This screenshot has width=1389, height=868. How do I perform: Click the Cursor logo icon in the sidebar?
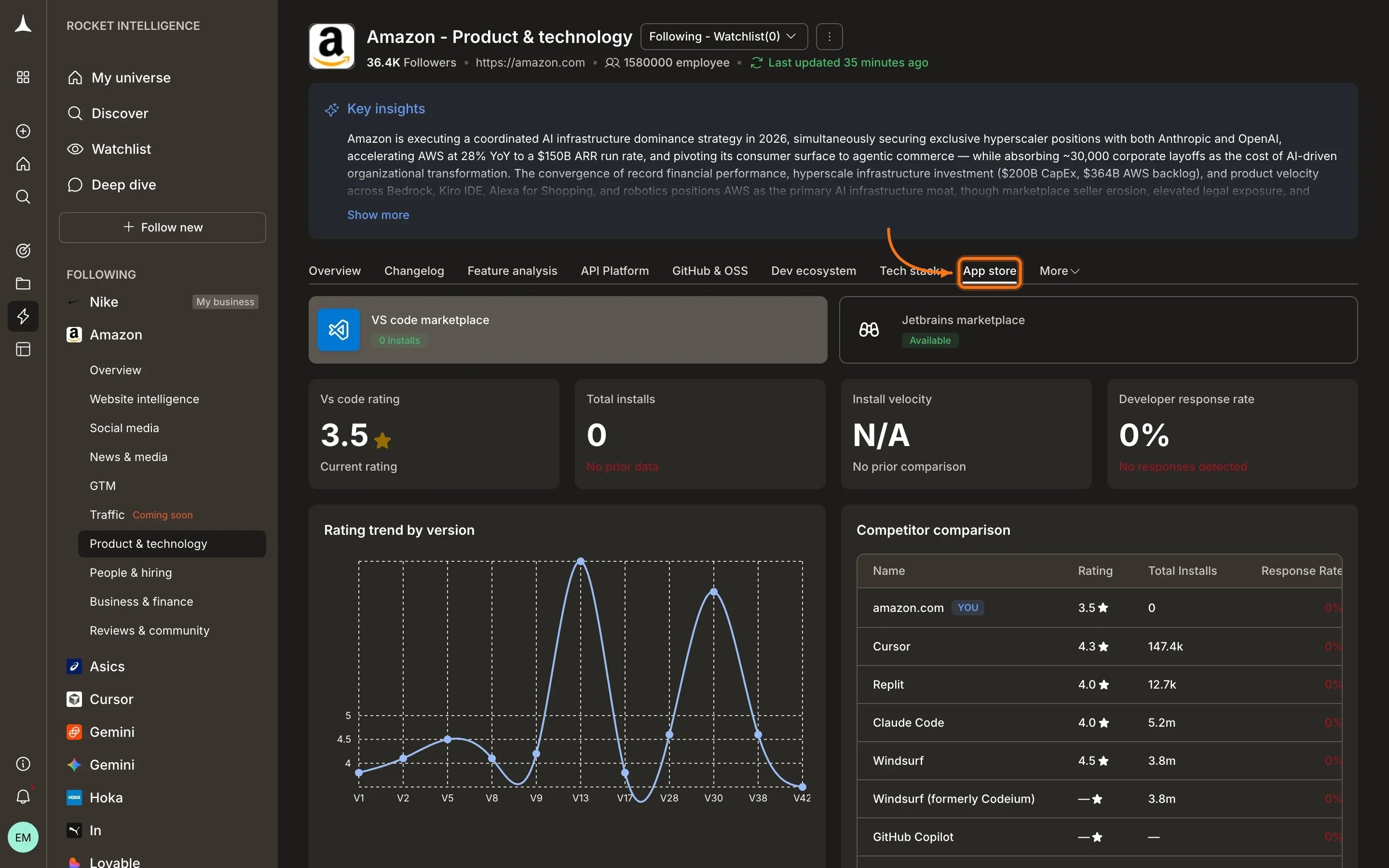[x=74, y=699]
